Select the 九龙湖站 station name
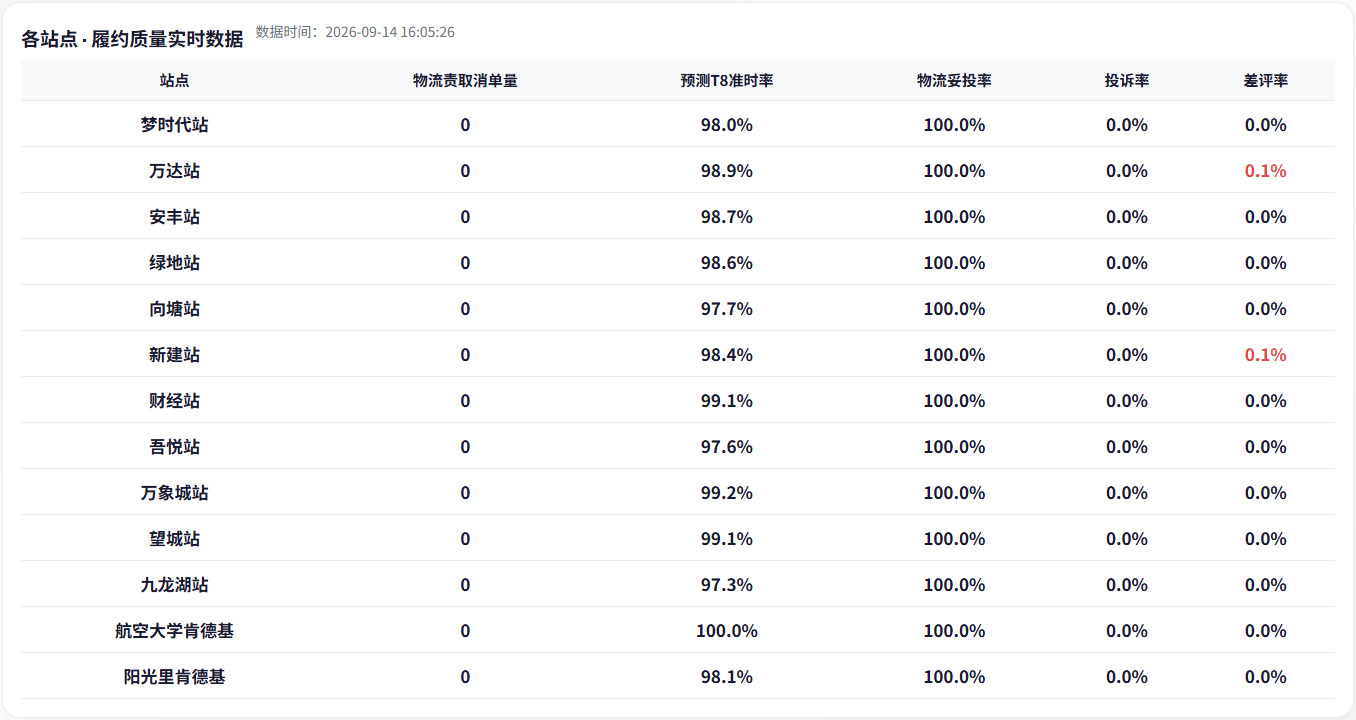Image resolution: width=1356 pixels, height=720 pixels. 175,585
